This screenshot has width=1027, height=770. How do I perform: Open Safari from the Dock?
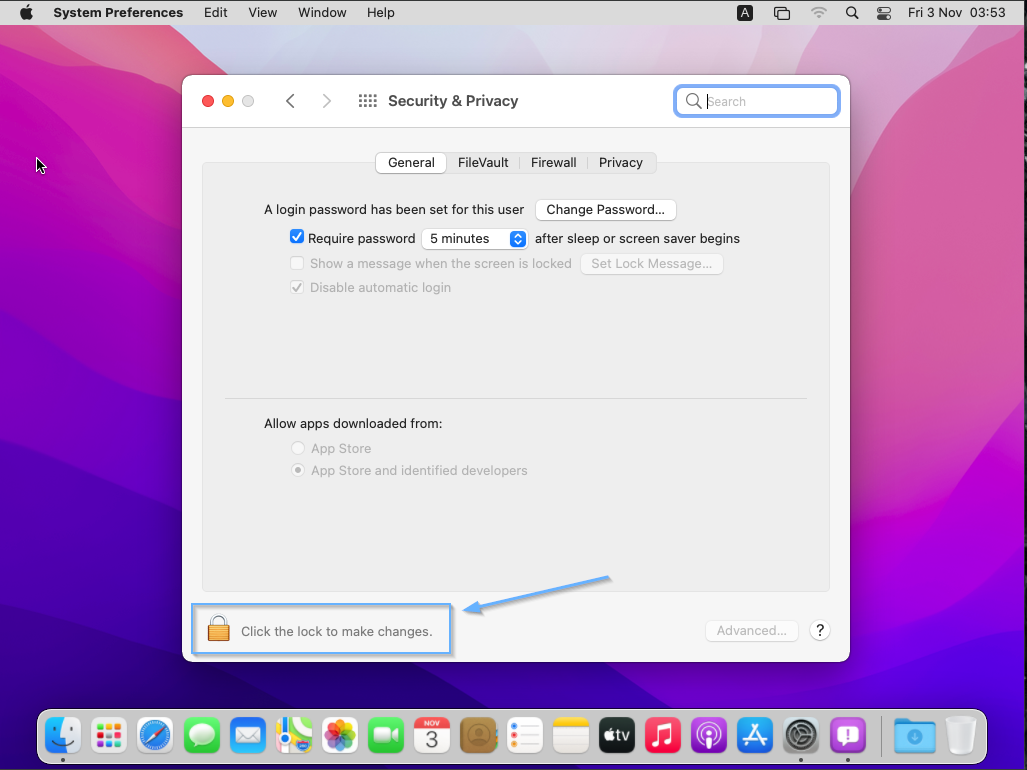pos(156,737)
